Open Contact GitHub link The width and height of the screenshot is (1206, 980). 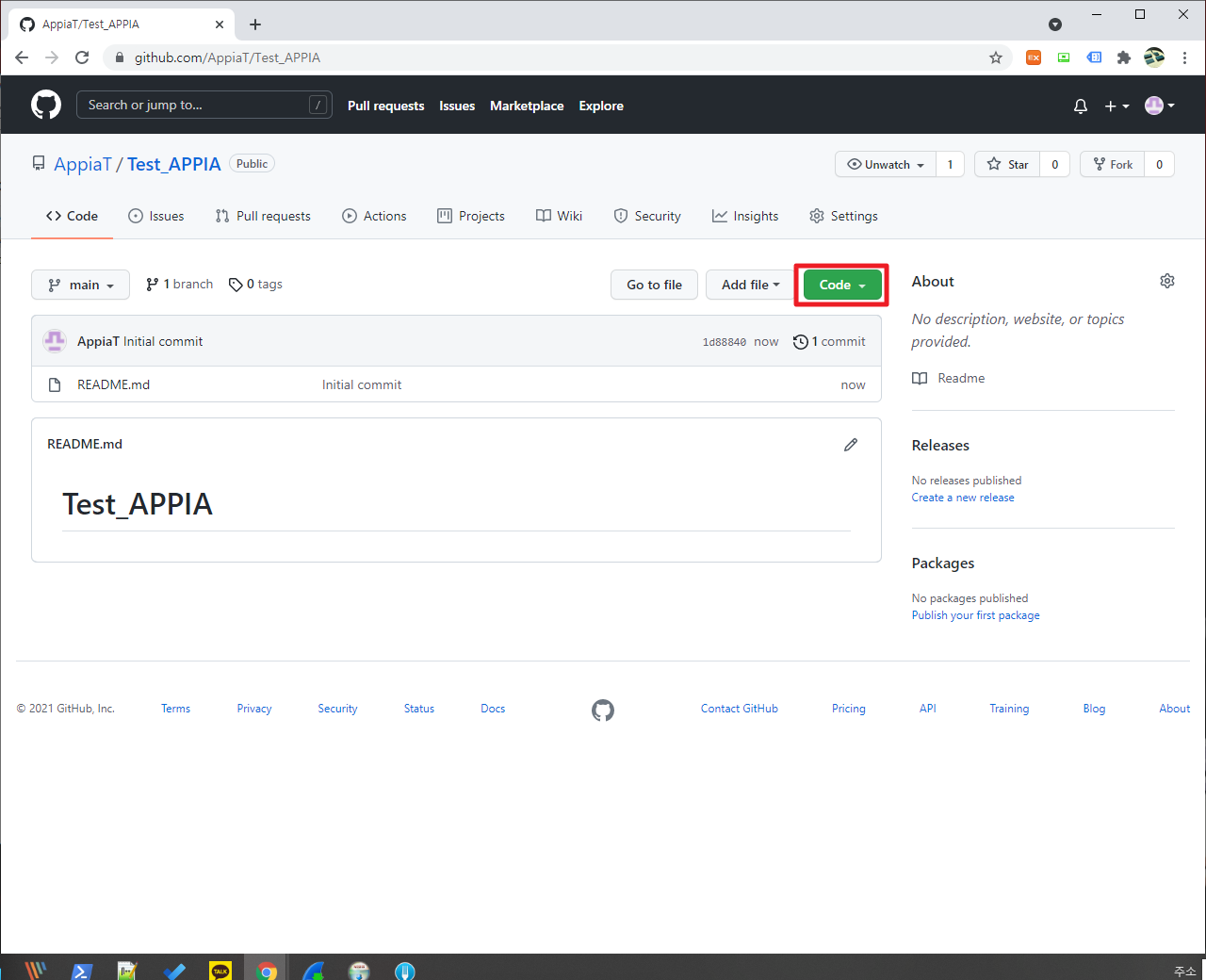coord(740,709)
